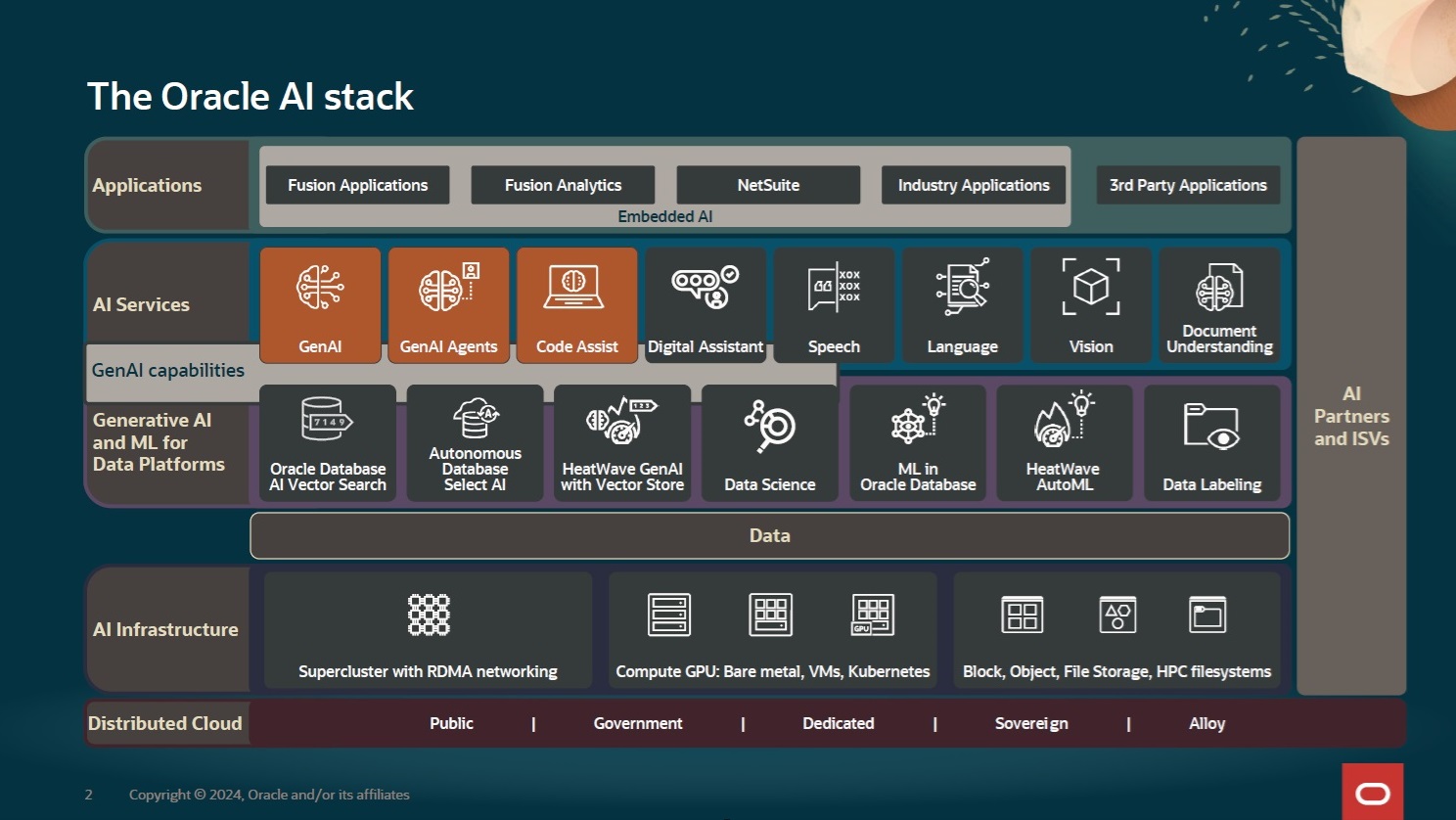Click the Sovereign cloud option
Viewport: 1456px width, 820px height.
click(1031, 723)
